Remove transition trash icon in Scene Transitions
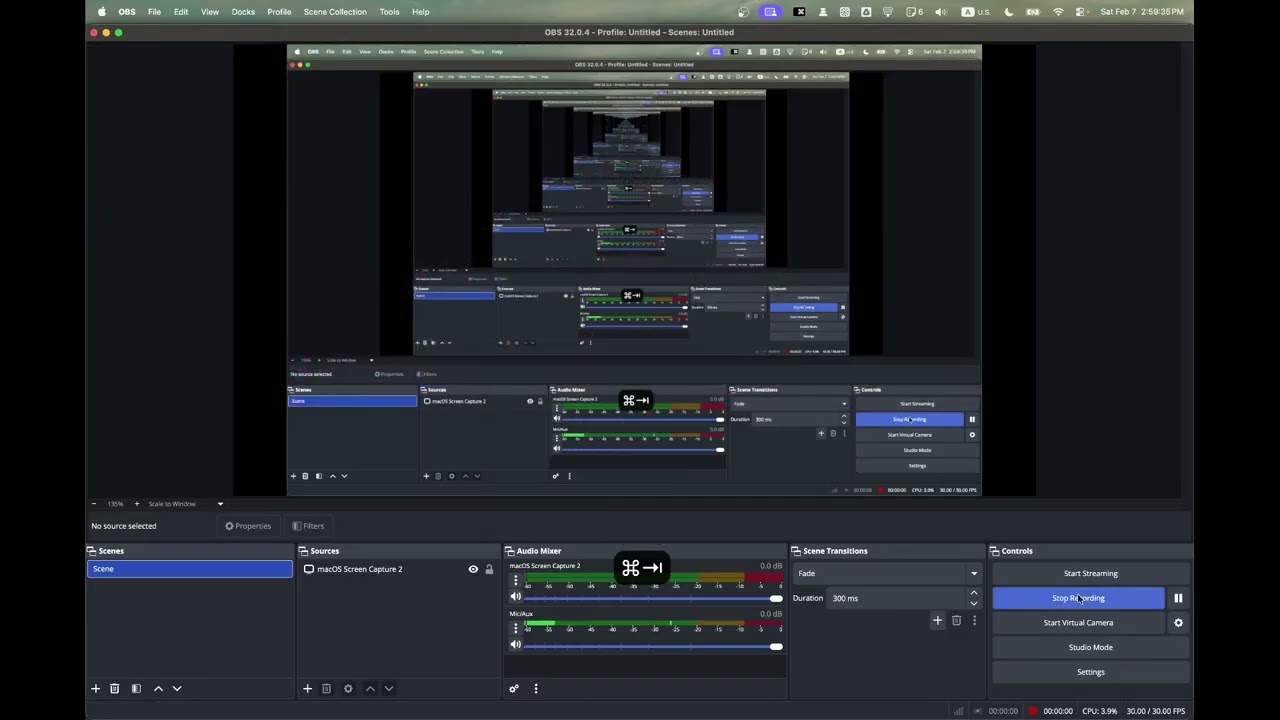Viewport: 1280px width, 720px height. click(956, 620)
